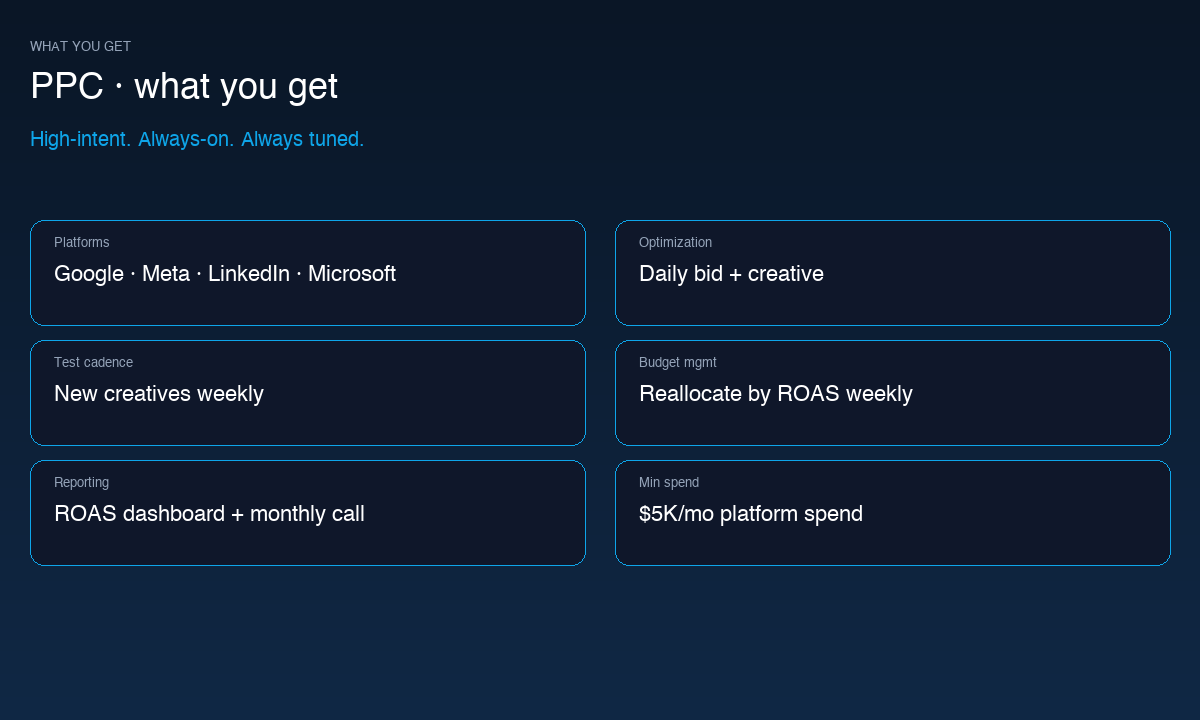This screenshot has height=720, width=1200.
Task: Select the 'Reallocate by ROAS weekly' text
Action: [x=776, y=394]
